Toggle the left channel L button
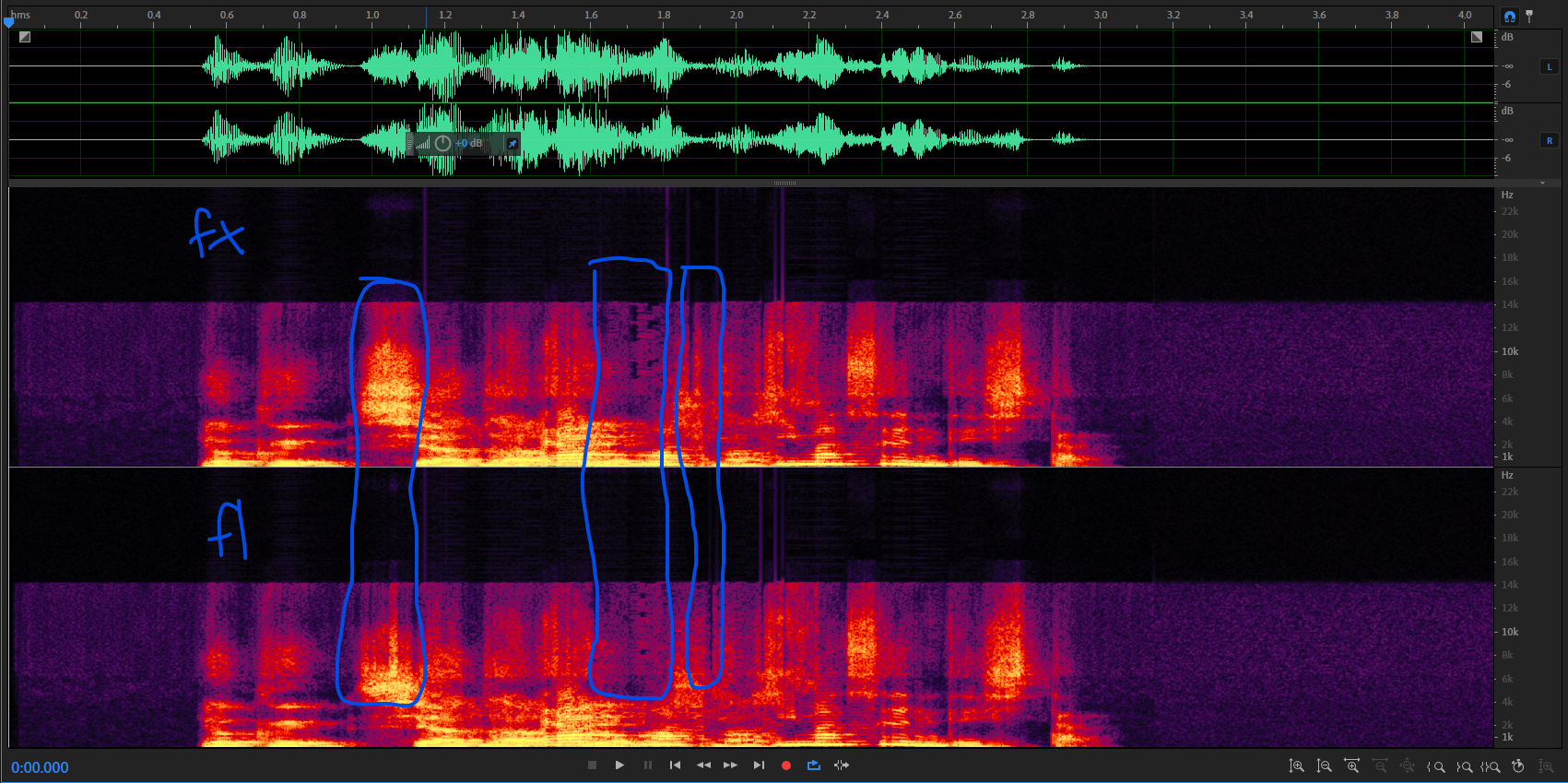Screen dimensions: 1568x783 coord(1549,66)
